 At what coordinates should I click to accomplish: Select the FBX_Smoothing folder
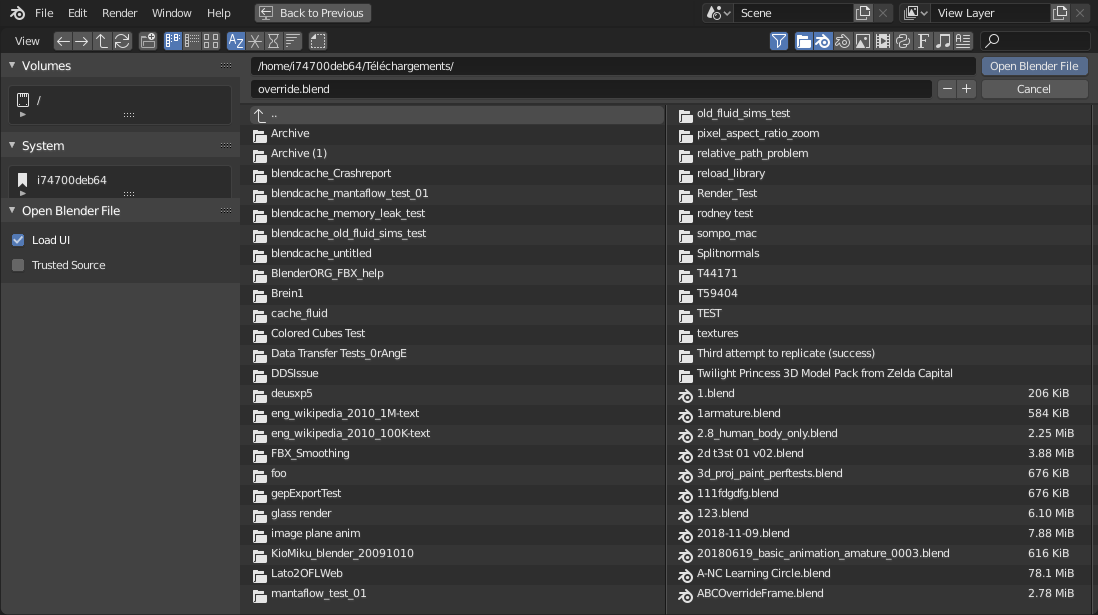(x=457, y=453)
